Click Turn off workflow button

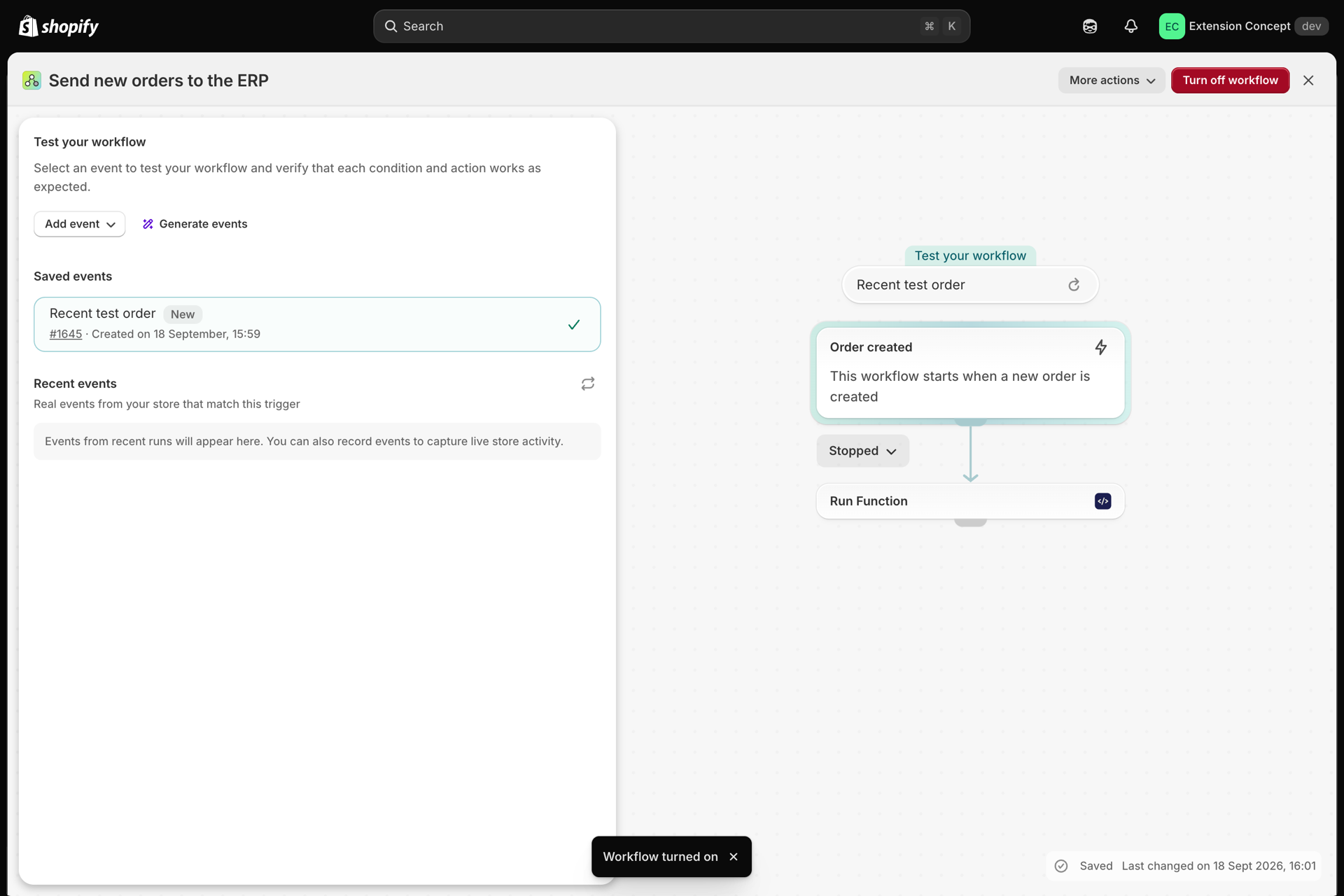point(1230,80)
